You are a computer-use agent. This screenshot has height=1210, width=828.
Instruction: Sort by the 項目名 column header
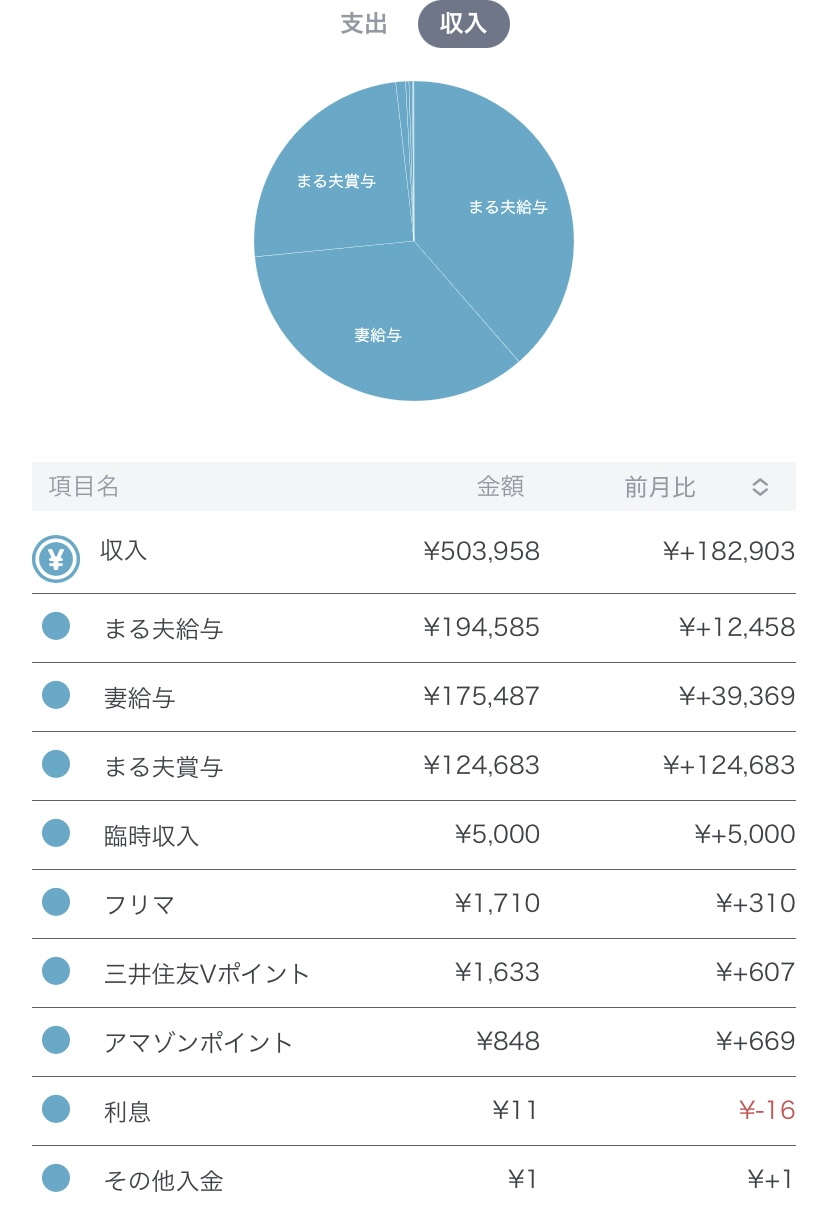point(84,487)
